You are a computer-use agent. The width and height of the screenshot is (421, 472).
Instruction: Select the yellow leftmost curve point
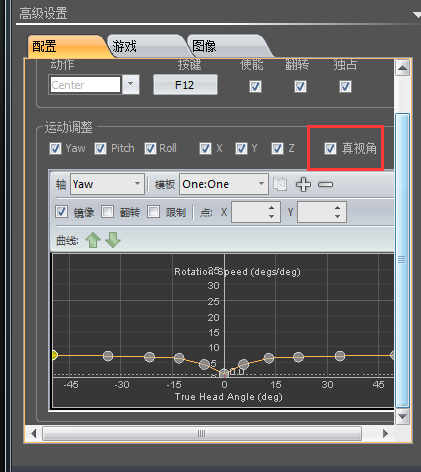tap(54, 355)
